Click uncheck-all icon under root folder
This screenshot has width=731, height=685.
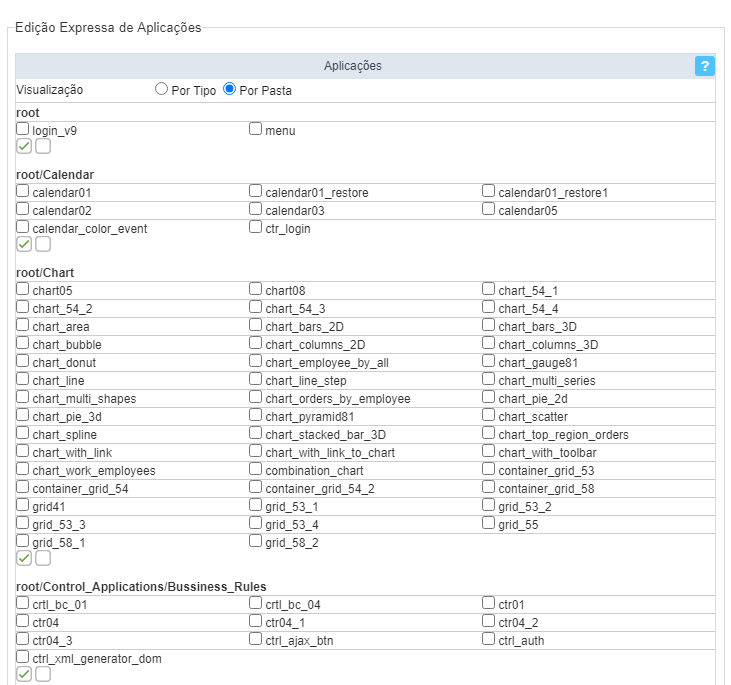point(43,146)
